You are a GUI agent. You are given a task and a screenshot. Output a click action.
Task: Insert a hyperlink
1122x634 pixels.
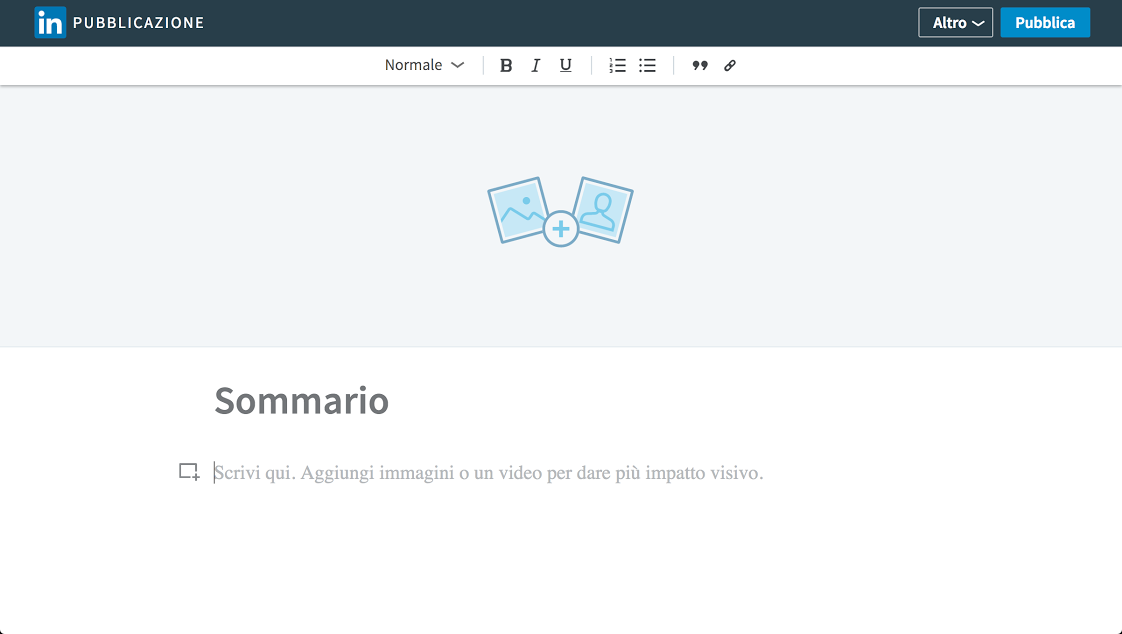tap(729, 65)
